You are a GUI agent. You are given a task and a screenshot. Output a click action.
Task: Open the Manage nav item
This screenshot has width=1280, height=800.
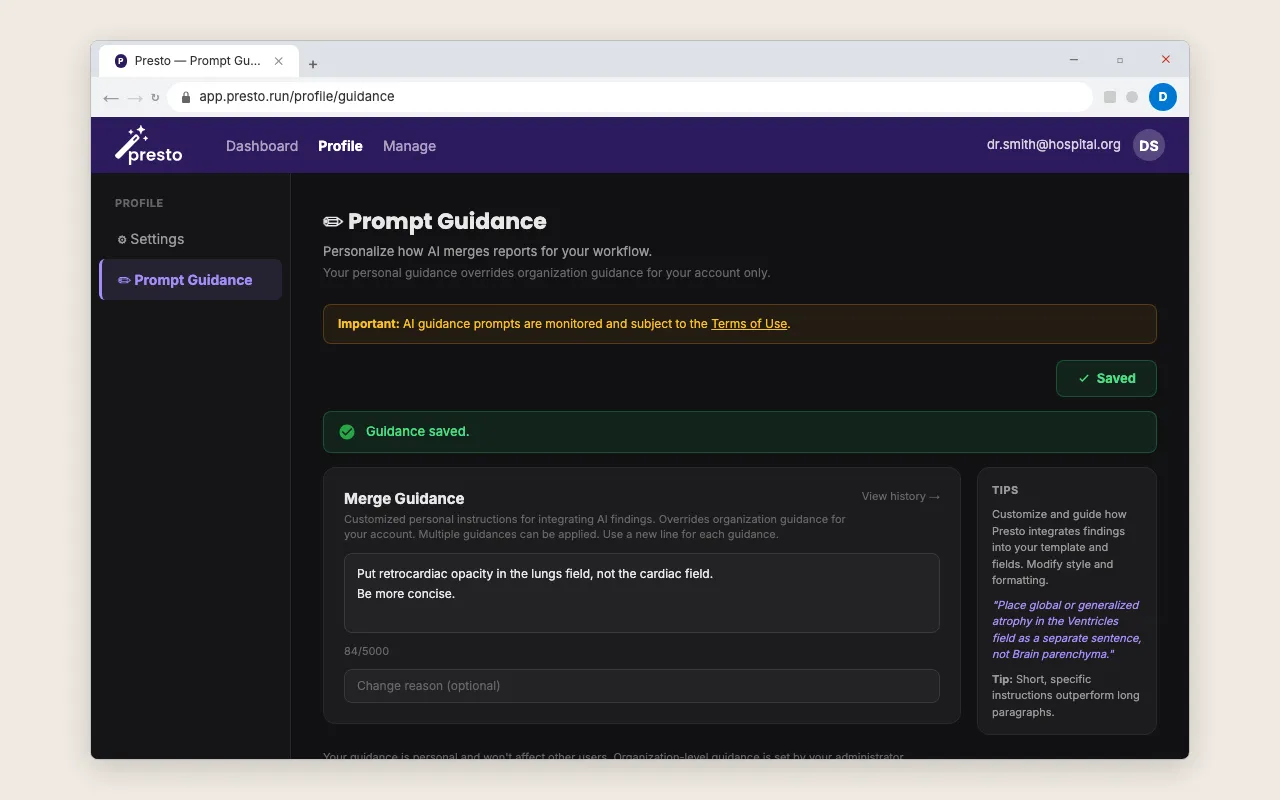[409, 146]
